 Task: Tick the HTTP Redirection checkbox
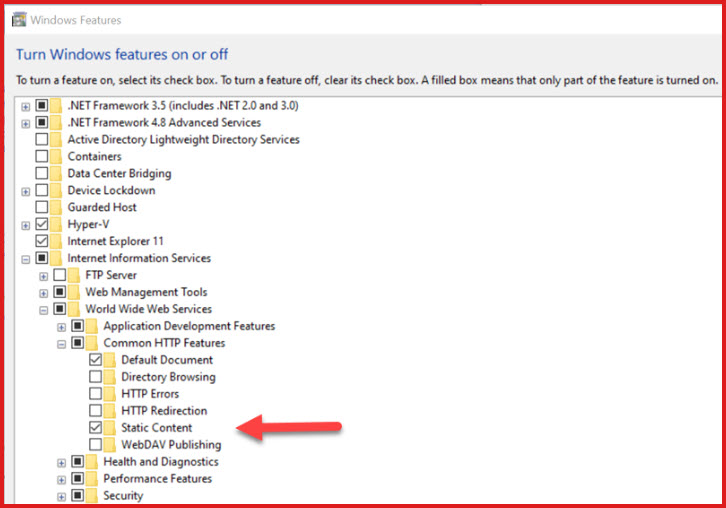tap(95, 410)
